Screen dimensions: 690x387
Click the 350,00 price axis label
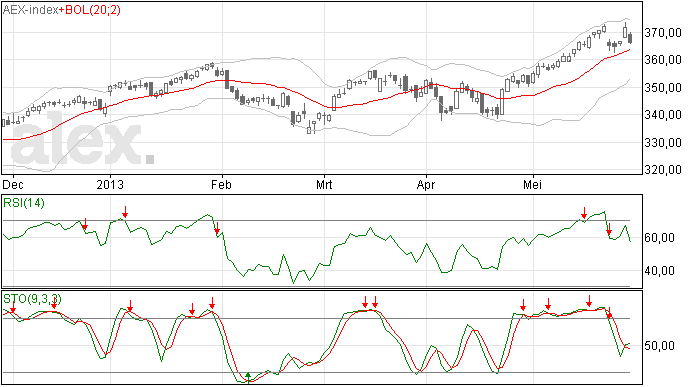(x=662, y=88)
